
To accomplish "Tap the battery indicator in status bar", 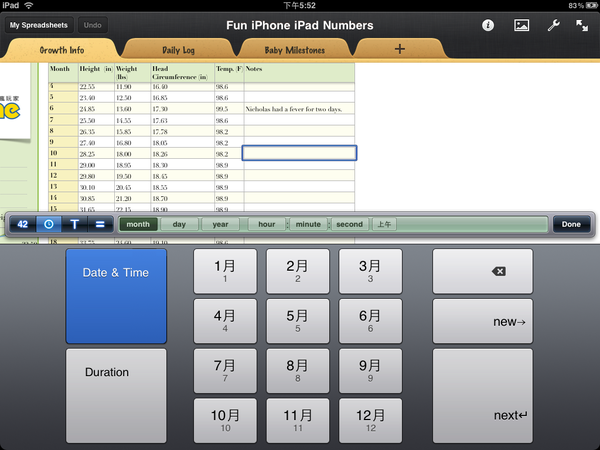I will [590, 5].
